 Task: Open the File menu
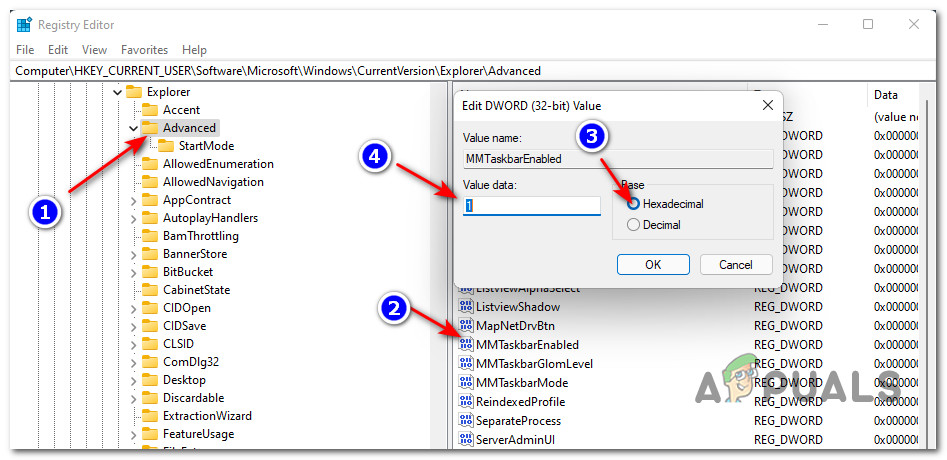[x=25, y=50]
